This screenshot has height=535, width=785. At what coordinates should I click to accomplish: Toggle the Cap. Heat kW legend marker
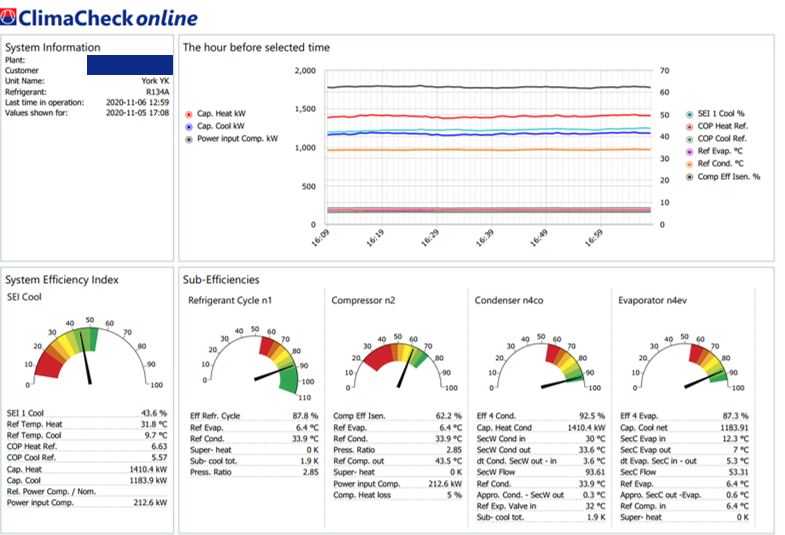click(189, 115)
